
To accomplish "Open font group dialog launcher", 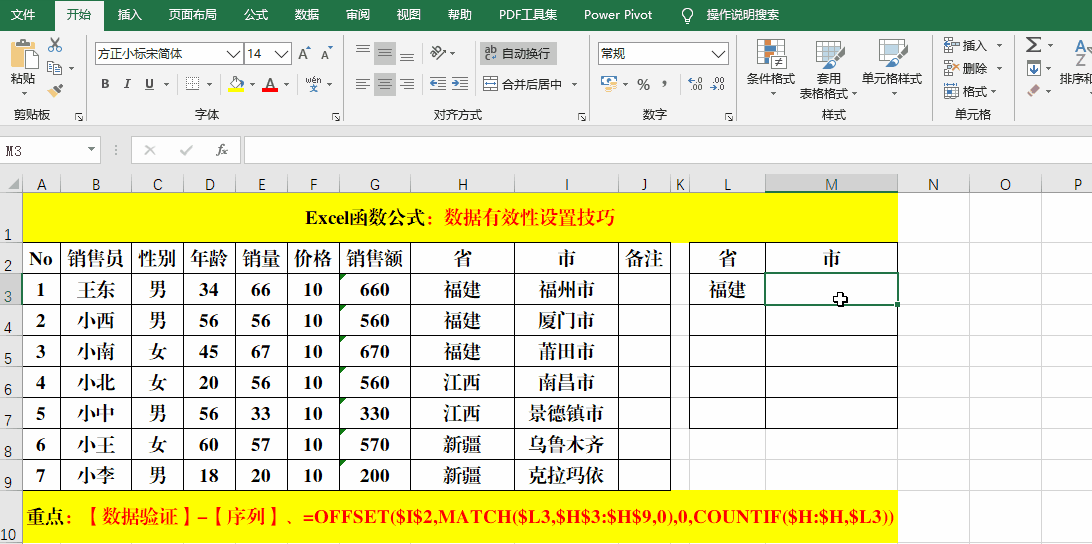I will click(336, 117).
